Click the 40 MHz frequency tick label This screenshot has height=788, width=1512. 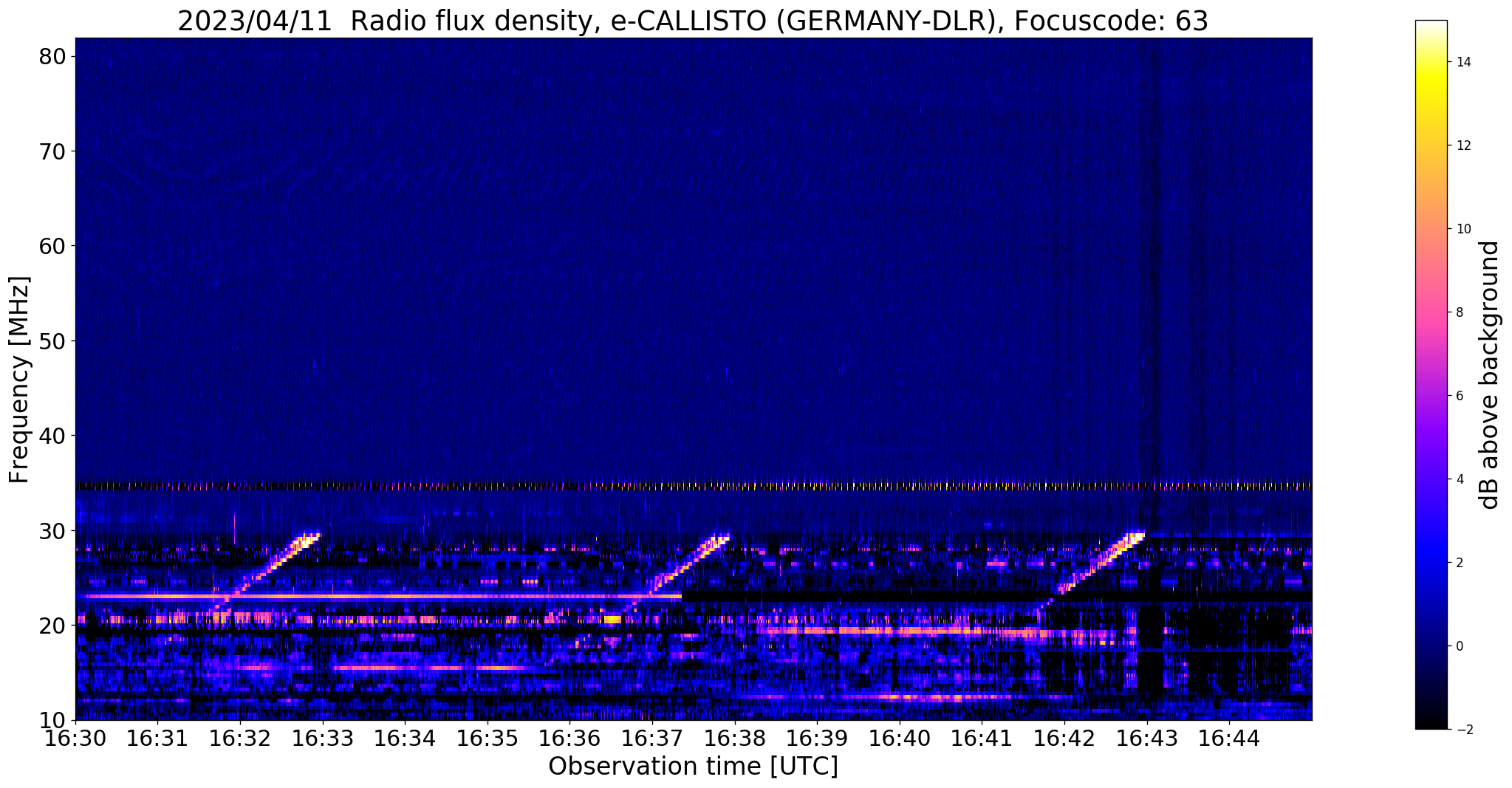tap(53, 436)
